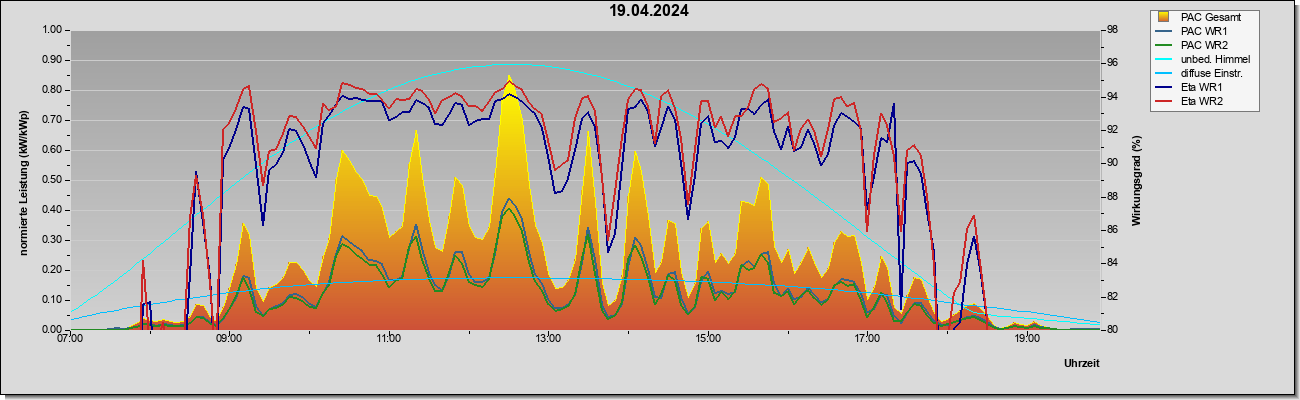Click the Uhrzeit axis label
Screen dimensions: 1300x400
tap(1082, 364)
